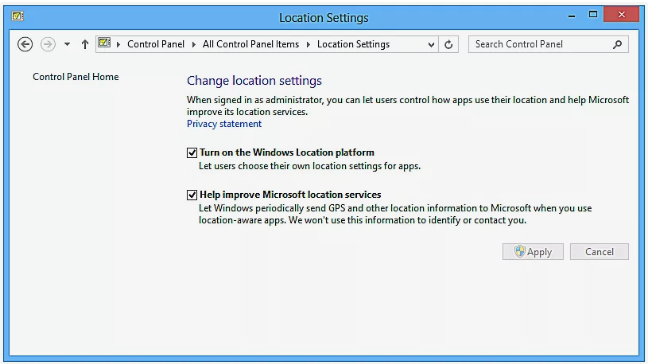
Task: Expand the chevron before Control Panel
Action: pyautogui.click(x=119, y=44)
